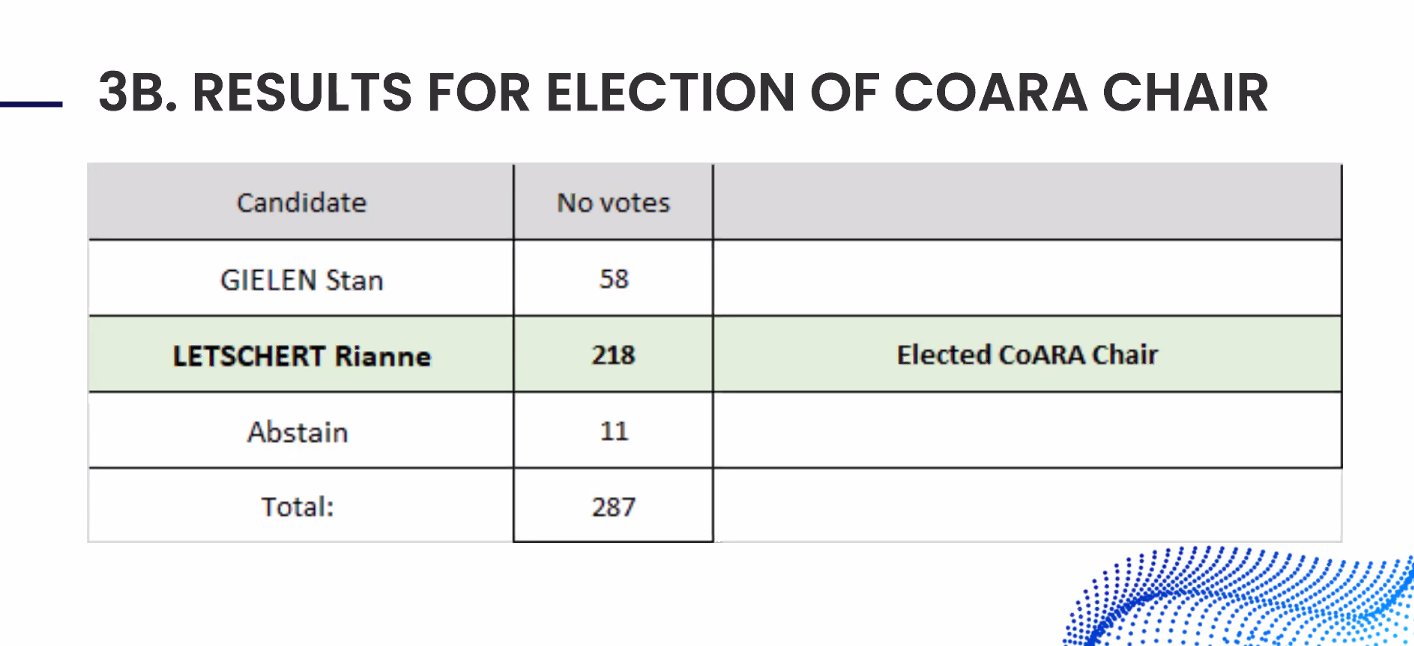Click the empty third column header cell
This screenshot has height=646, width=1414.
click(1027, 203)
